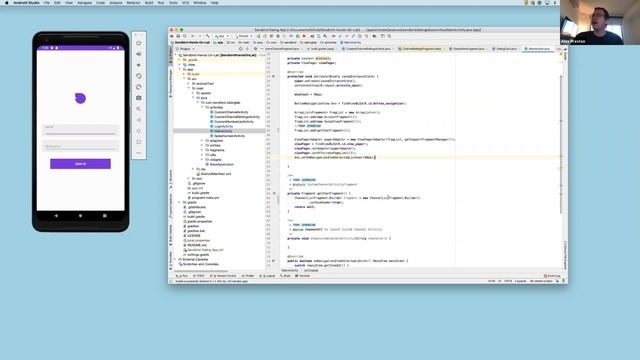
Task: Toggle the Resource Manager side tab
Action: pos(171,84)
